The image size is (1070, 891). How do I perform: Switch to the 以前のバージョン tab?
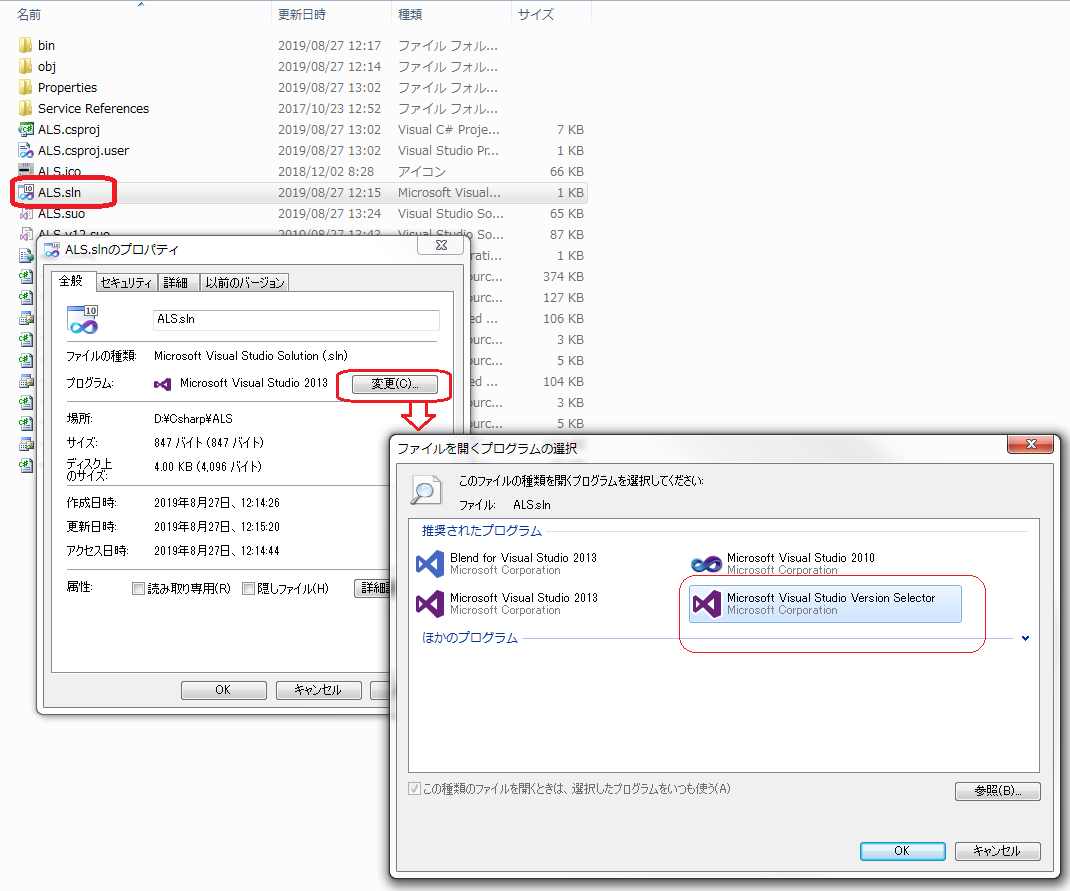point(245,282)
